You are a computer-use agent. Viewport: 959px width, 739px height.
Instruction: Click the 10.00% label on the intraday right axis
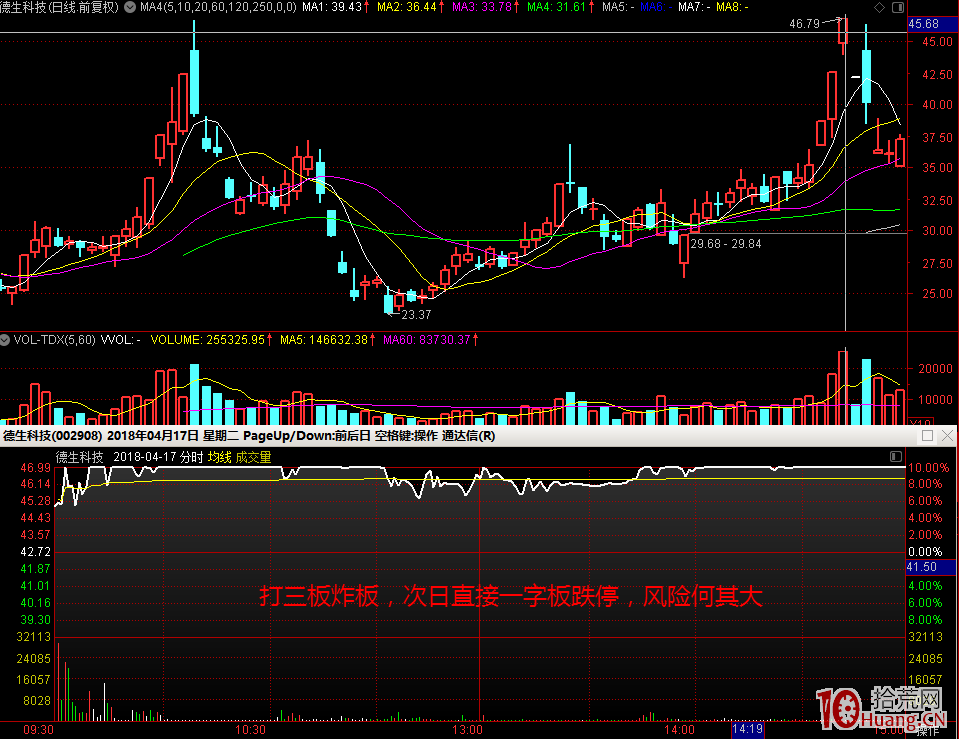tap(928, 468)
